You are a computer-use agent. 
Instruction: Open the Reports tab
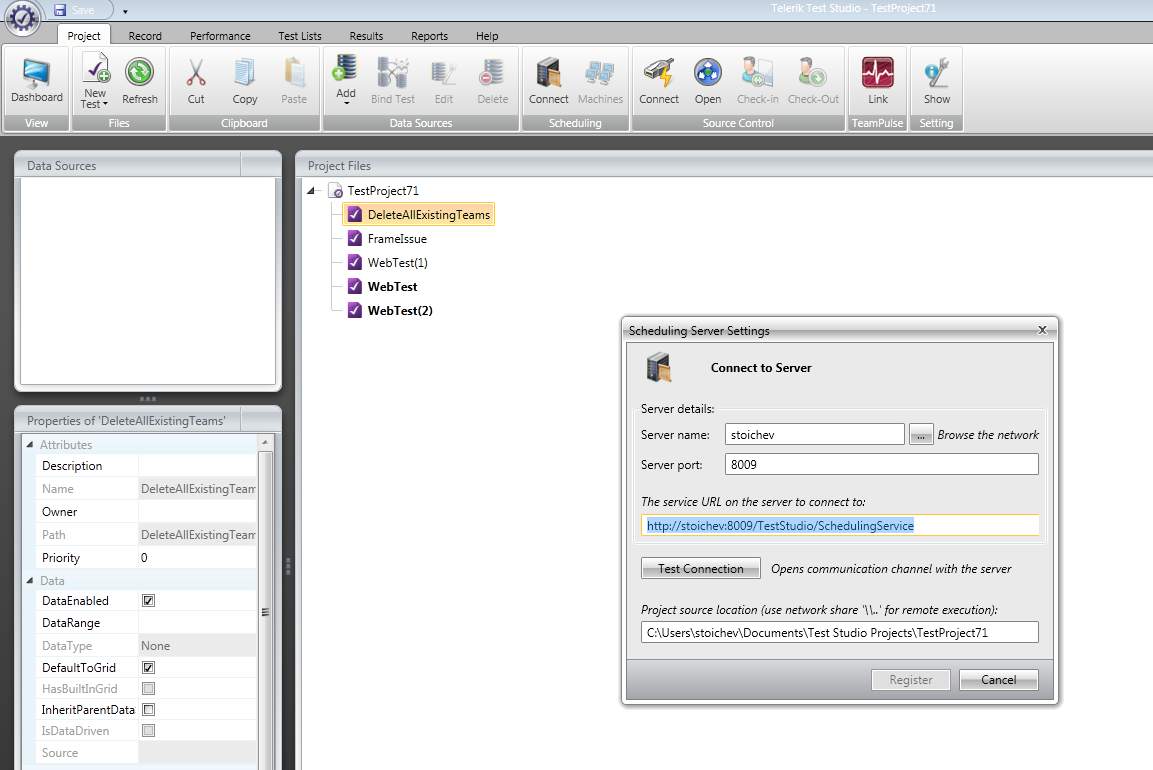pos(429,35)
